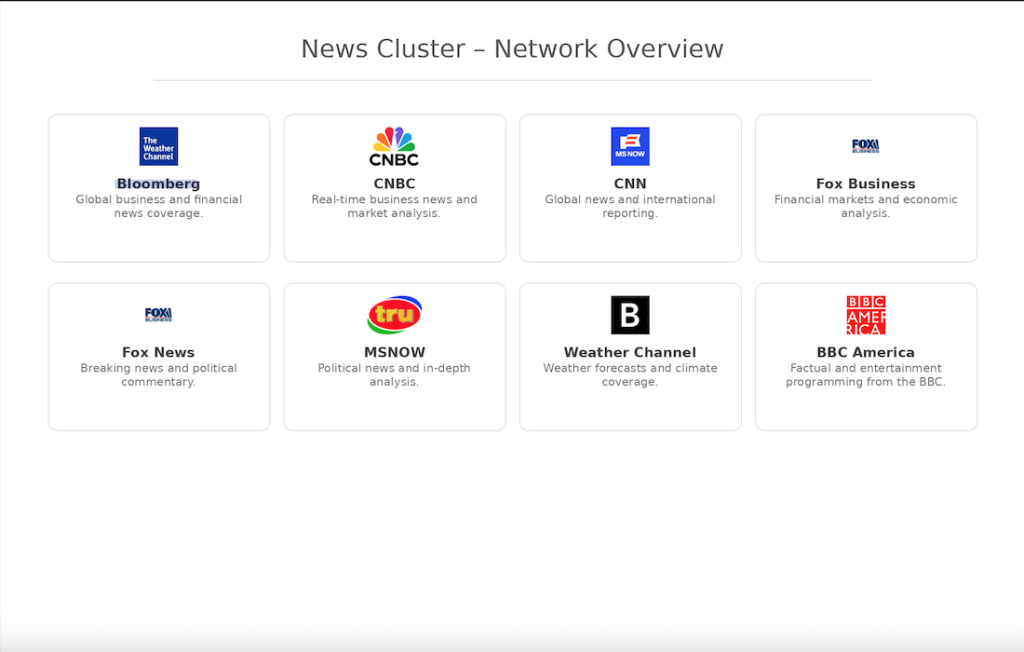Click 'Weather forecasts and climate coverage' description

[630, 375]
